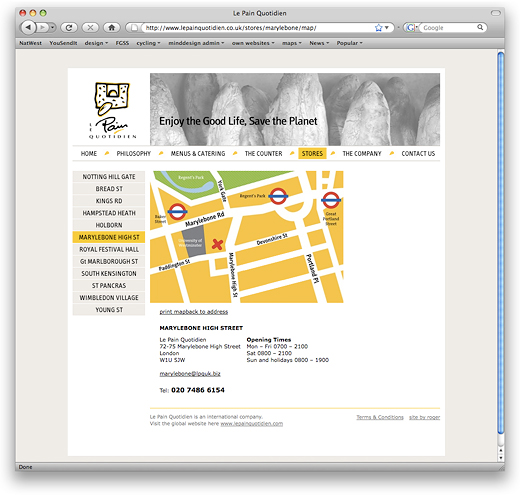
Task: Select the SOUTH KENSINGTON store
Action: [x=109, y=273]
